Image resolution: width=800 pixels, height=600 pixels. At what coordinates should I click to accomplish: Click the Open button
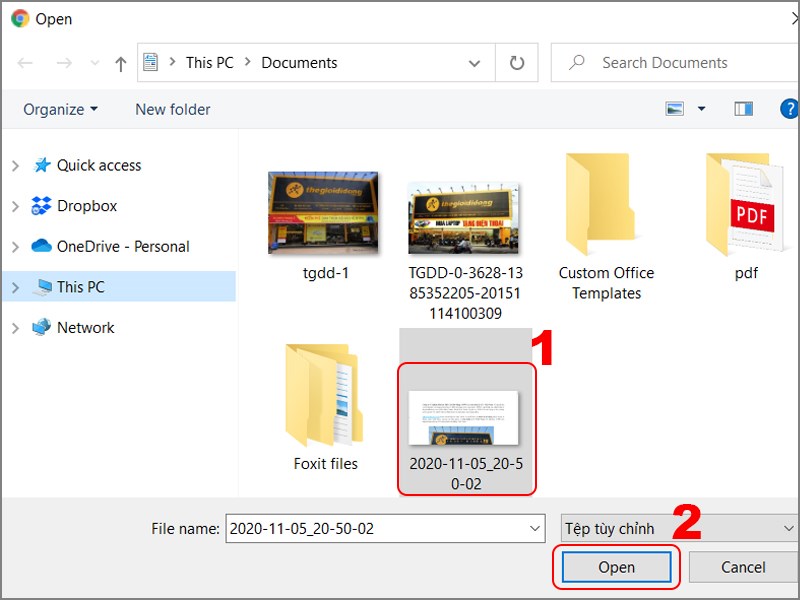click(x=616, y=567)
